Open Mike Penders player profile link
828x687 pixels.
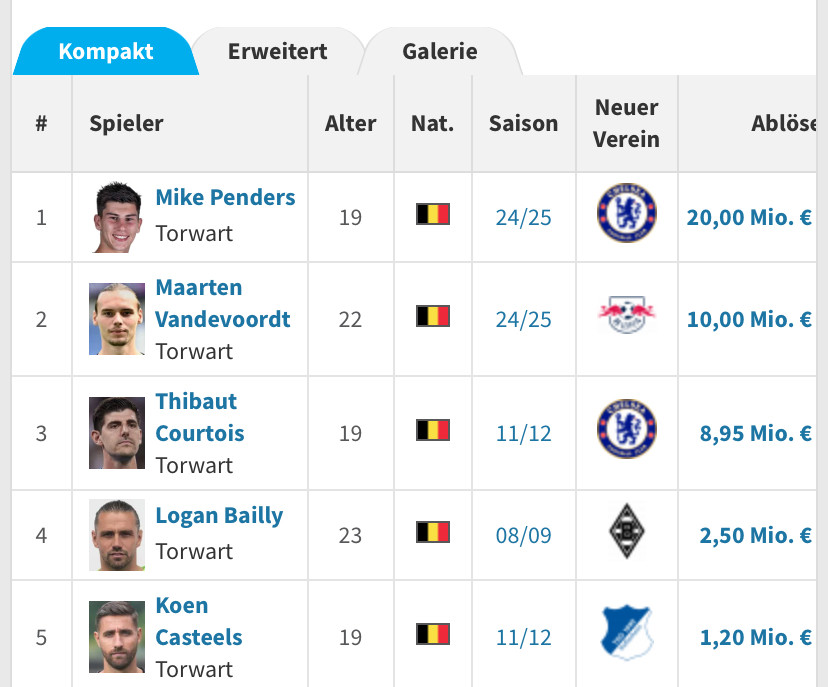[x=225, y=197]
